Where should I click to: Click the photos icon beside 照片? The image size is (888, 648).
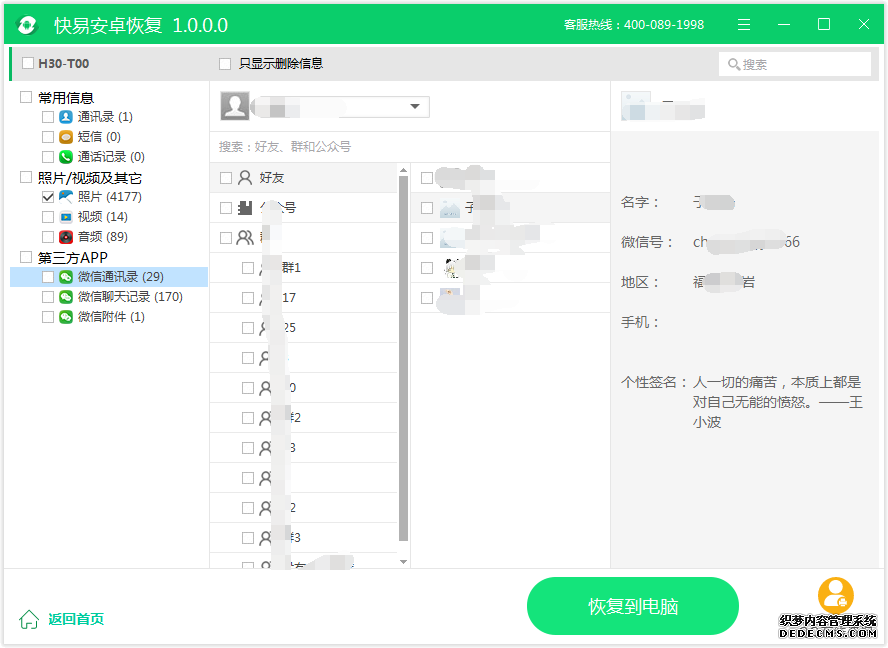[66, 197]
